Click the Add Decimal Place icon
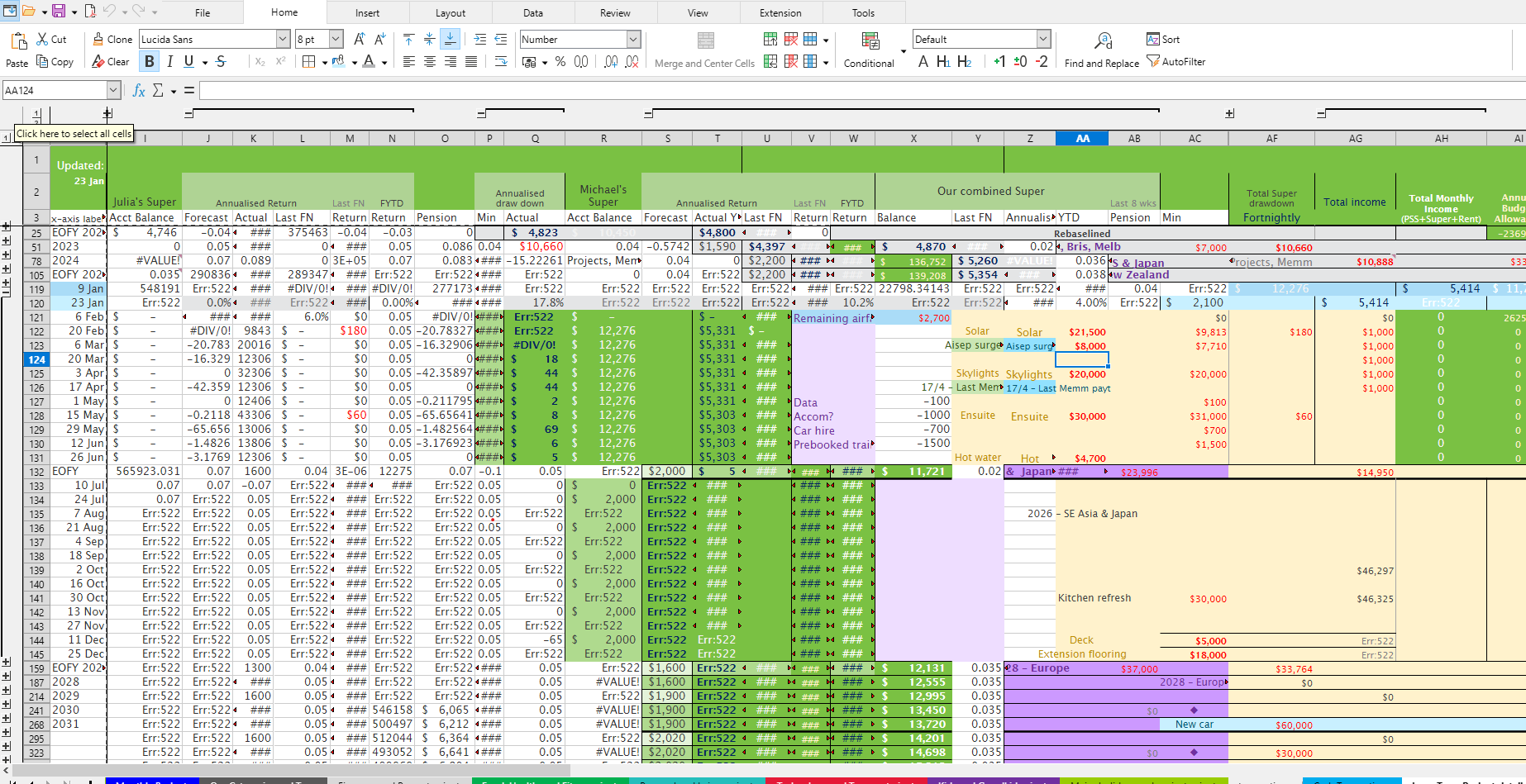 610,62
